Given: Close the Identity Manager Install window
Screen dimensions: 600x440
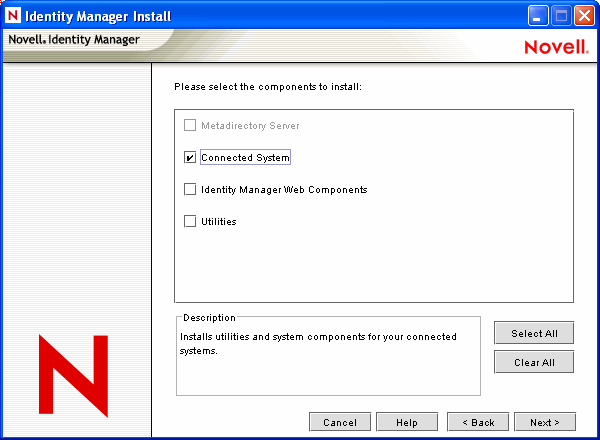Looking at the screenshot, I should point(583,15).
